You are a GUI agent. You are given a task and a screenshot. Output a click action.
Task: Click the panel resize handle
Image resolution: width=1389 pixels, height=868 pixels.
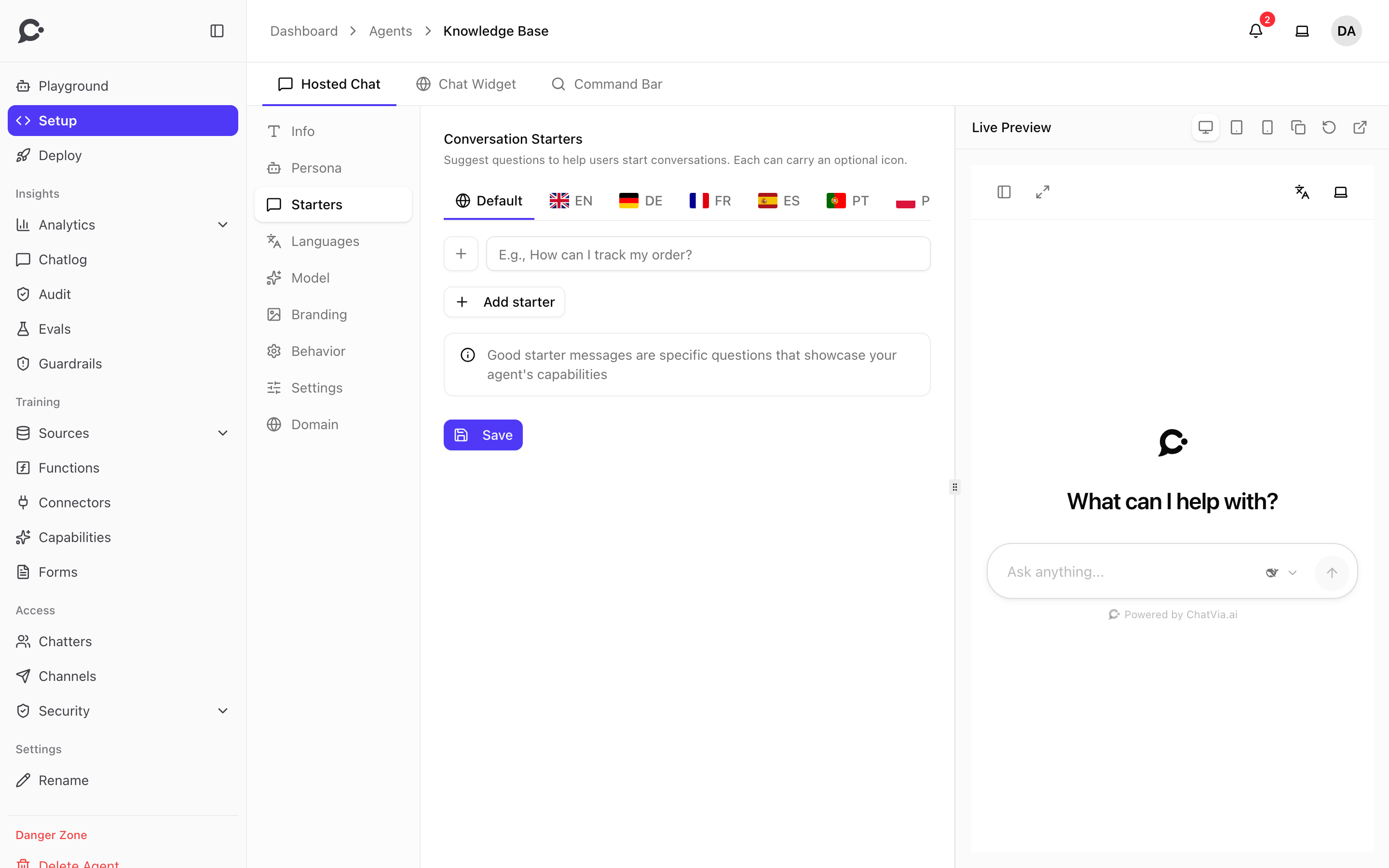[954, 487]
